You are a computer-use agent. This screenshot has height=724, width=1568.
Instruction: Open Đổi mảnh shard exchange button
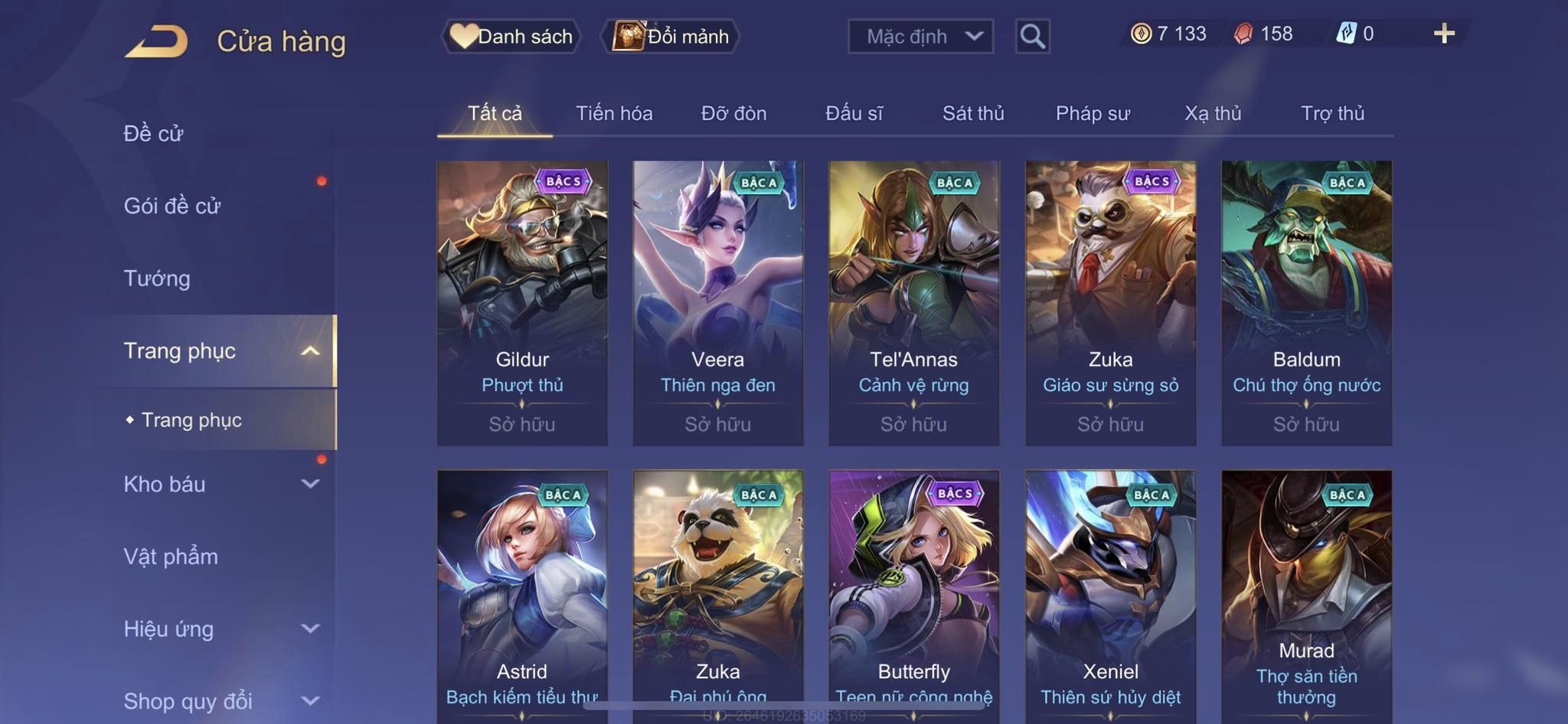pos(671,36)
